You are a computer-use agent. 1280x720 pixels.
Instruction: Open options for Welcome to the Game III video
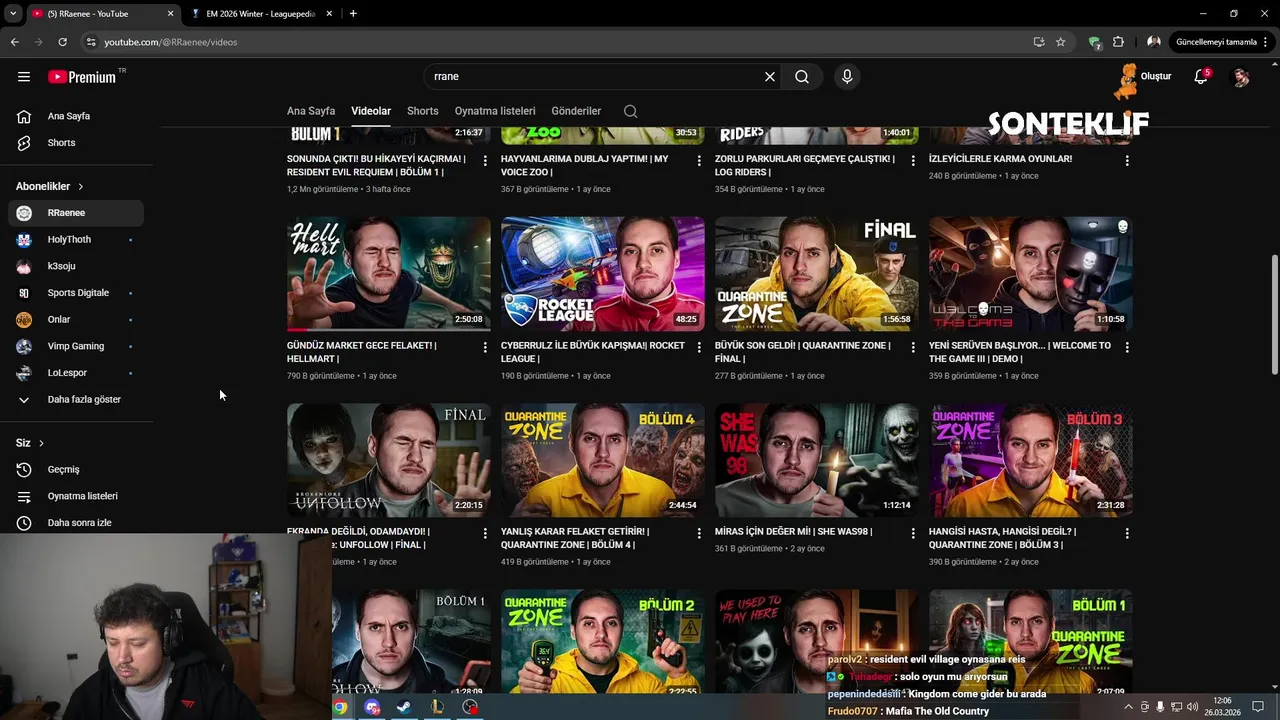coord(1127,347)
